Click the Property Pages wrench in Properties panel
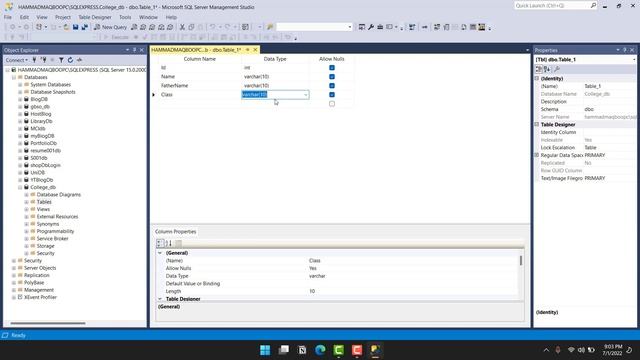640x360 pixels. [x=557, y=69]
